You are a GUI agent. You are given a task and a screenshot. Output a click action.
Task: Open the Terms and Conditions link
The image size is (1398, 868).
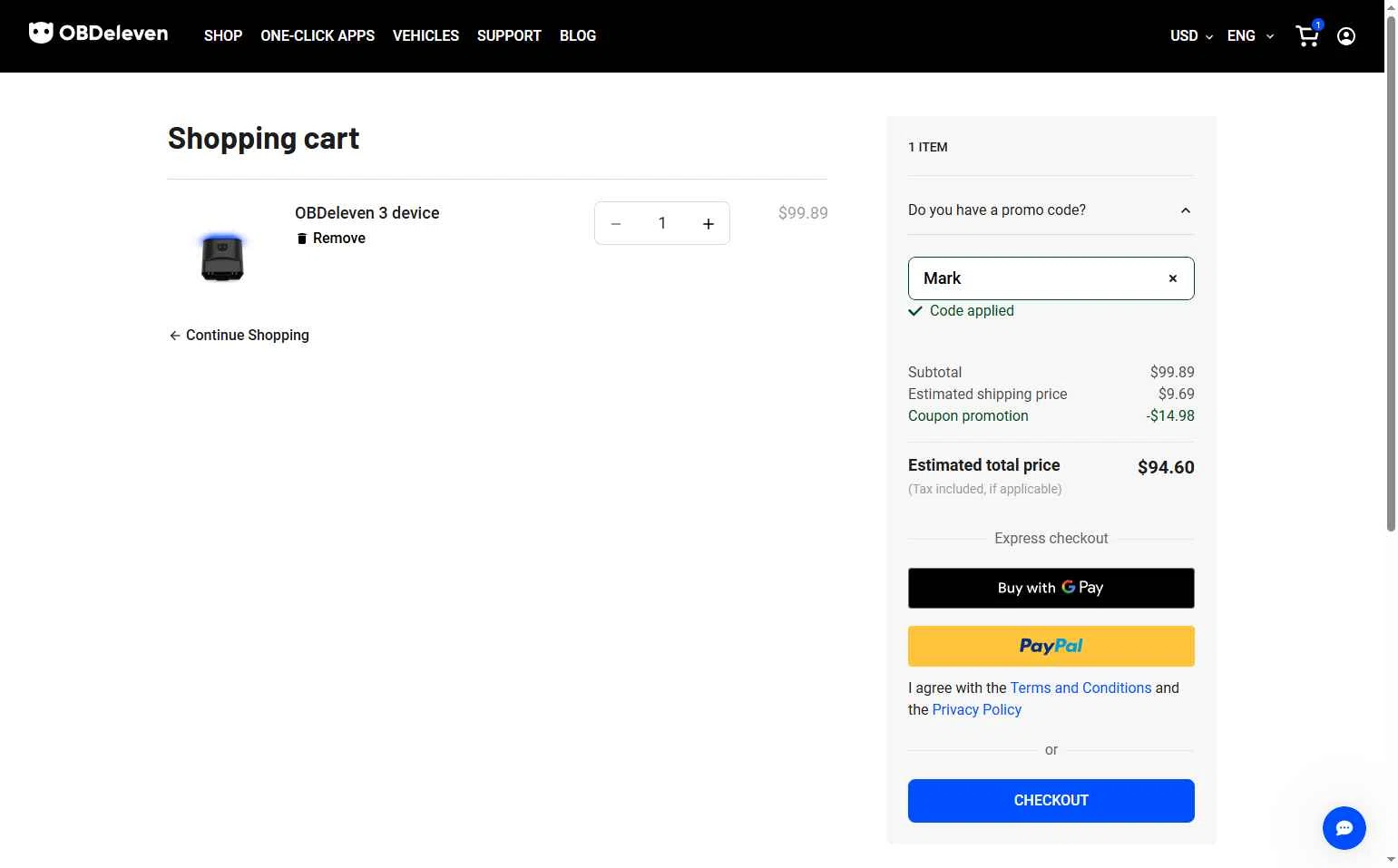tap(1080, 688)
